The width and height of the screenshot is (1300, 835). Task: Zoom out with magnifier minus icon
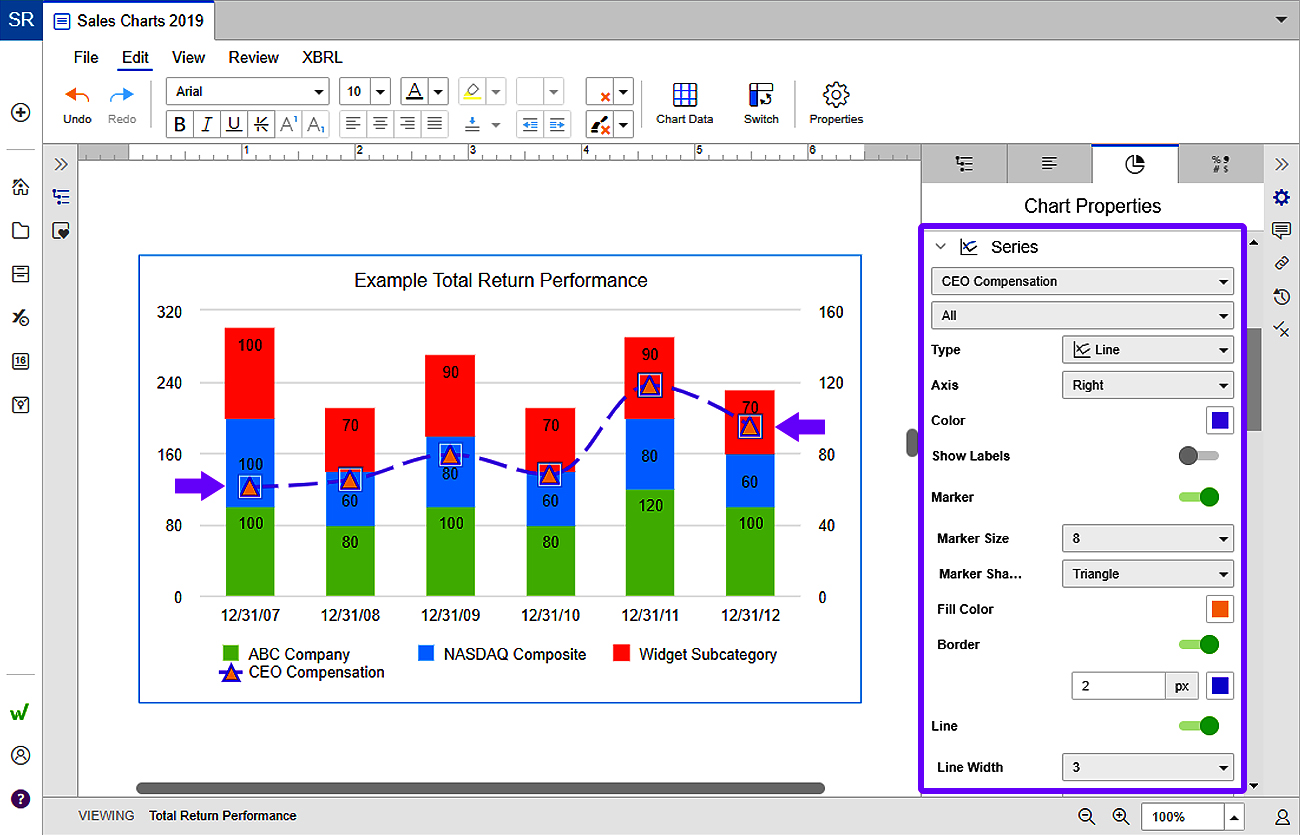pyautogui.click(x=1087, y=816)
